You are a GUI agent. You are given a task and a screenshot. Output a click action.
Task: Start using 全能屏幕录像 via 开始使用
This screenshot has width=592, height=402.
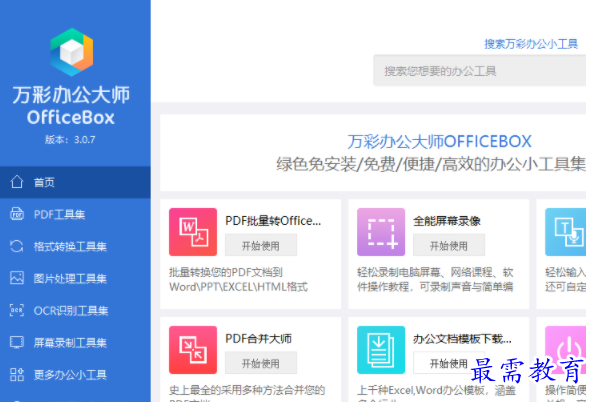pos(449,245)
